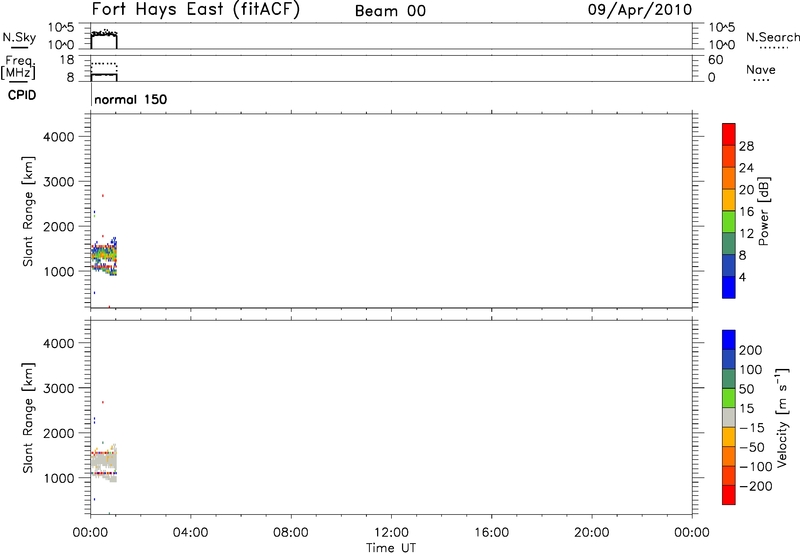This screenshot has width=800, height=554.
Task: Click the '200' Velocity color bar value
Action: coord(751,350)
